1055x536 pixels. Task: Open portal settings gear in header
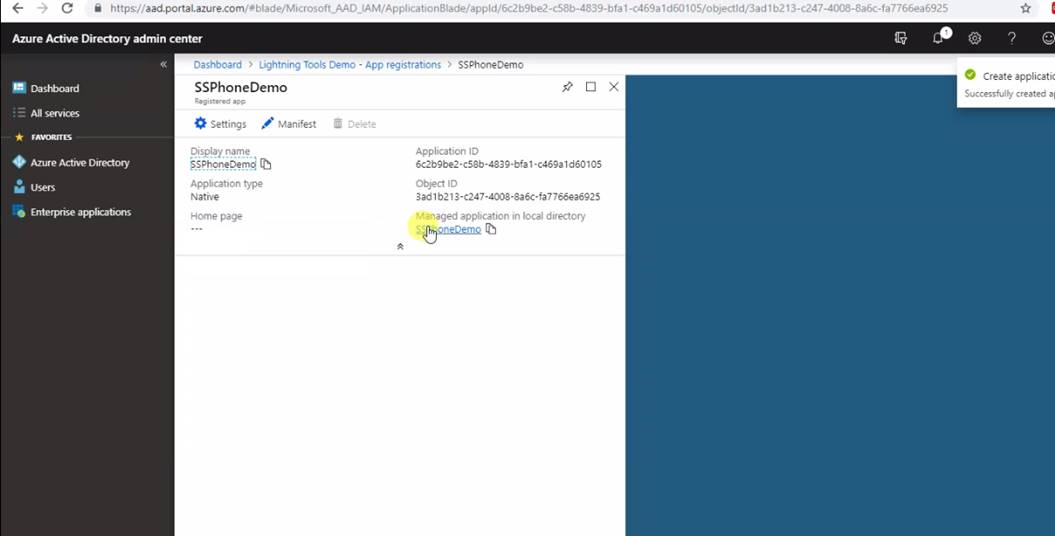pos(974,38)
